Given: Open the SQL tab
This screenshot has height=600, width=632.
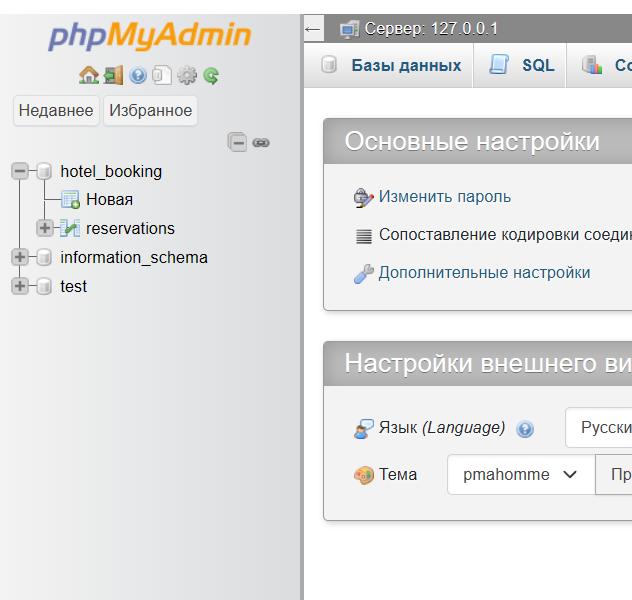Looking at the screenshot, I should (520, 65).
